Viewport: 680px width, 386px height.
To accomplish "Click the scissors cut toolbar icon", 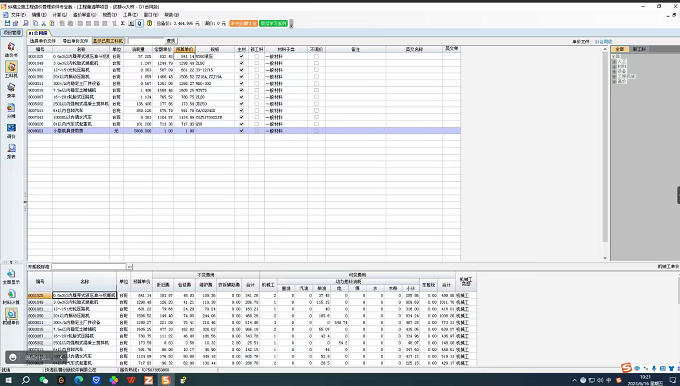I will pos(43,23).
